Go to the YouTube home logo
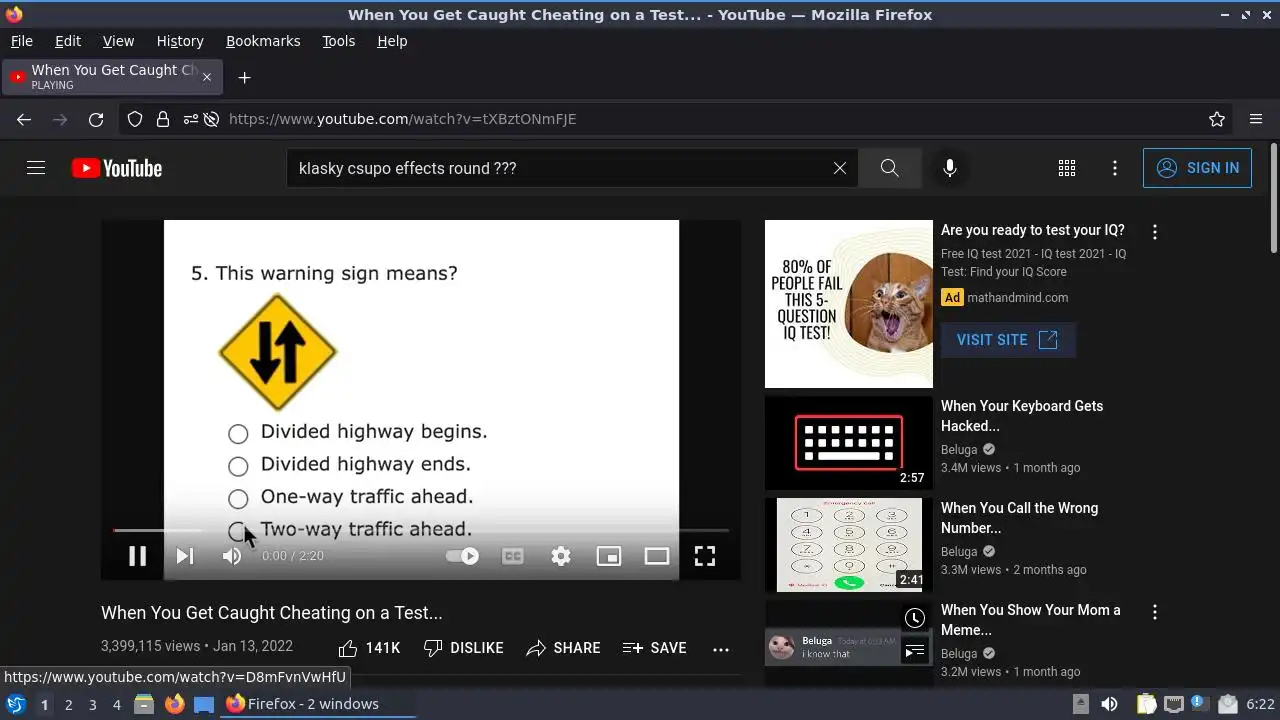Screen dimensions: 1280x720 [x=117, y=168]
